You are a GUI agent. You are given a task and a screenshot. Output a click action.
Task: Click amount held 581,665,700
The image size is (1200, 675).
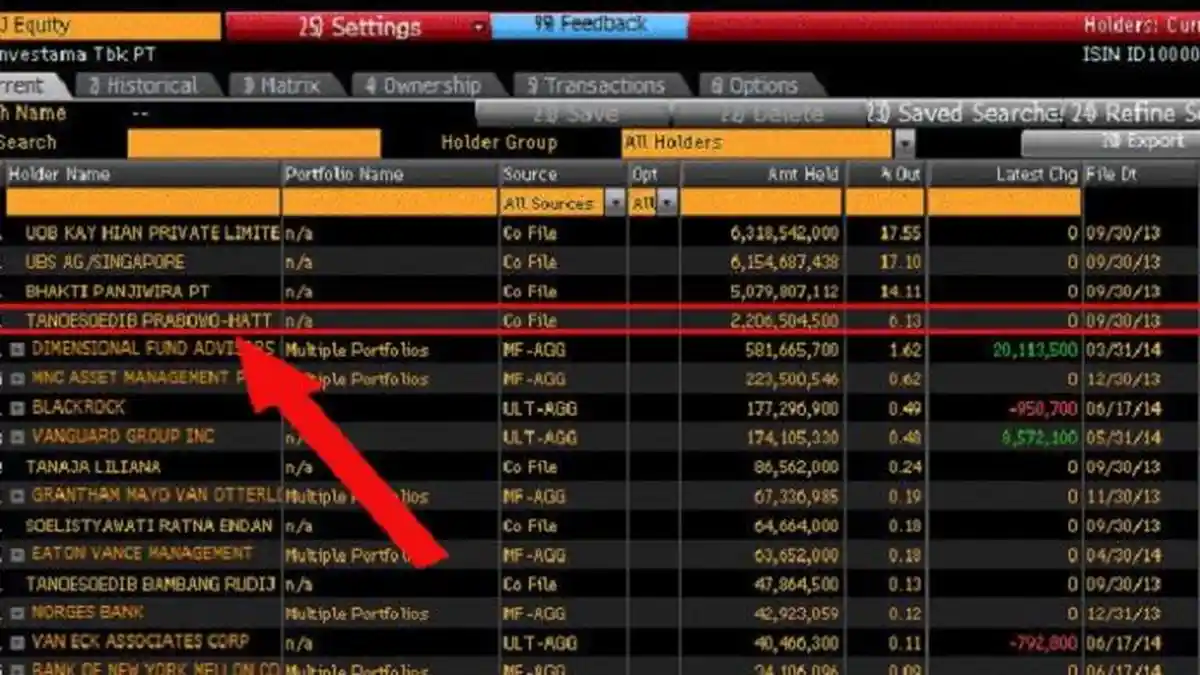click(792, 350)
